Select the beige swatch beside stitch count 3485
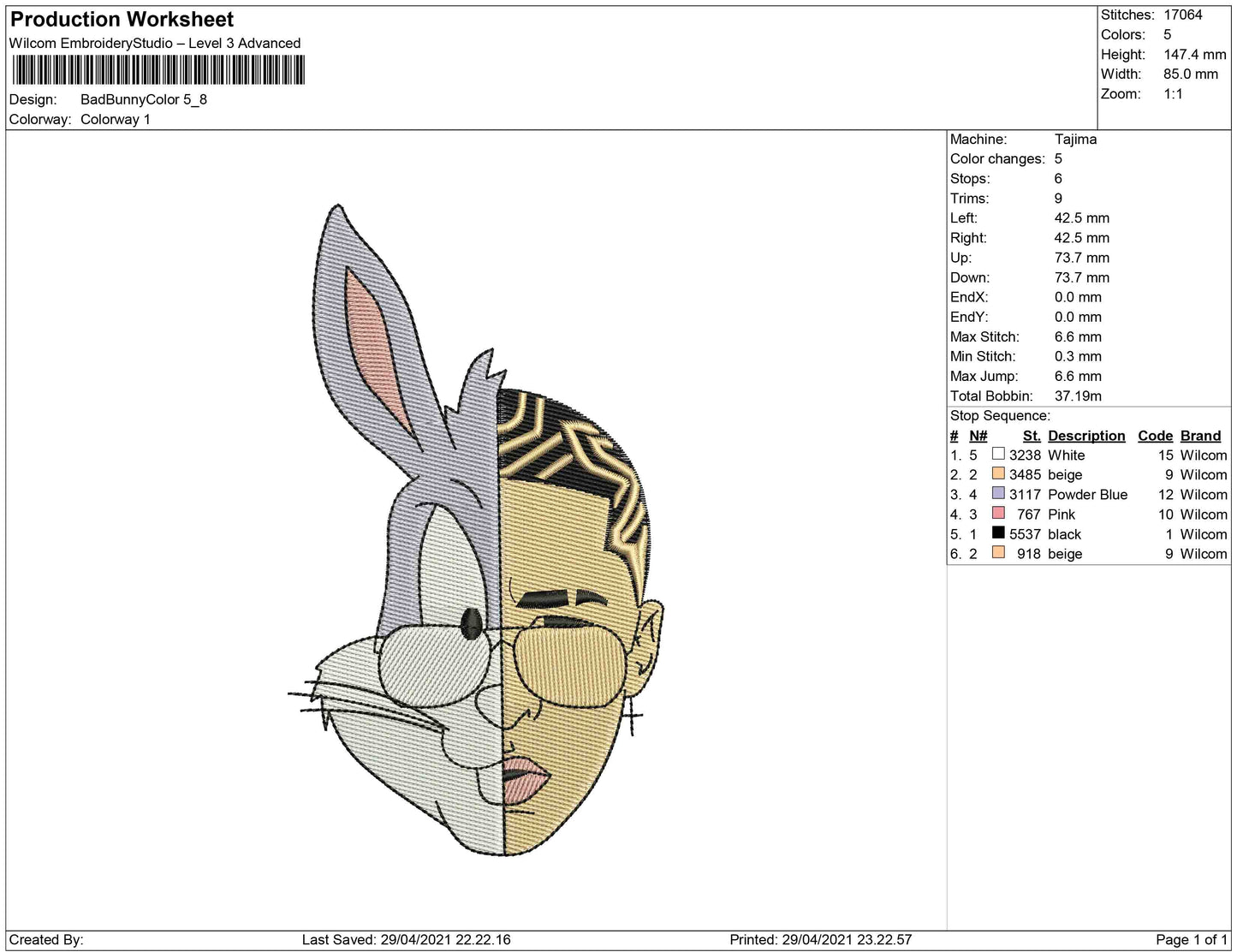1237x952 pixels. coord(998,473)
